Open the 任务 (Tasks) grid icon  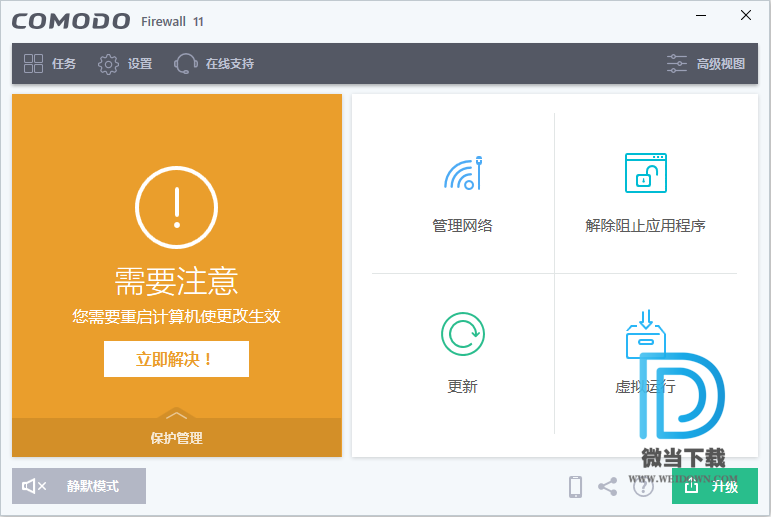click(x=34, y=64)
